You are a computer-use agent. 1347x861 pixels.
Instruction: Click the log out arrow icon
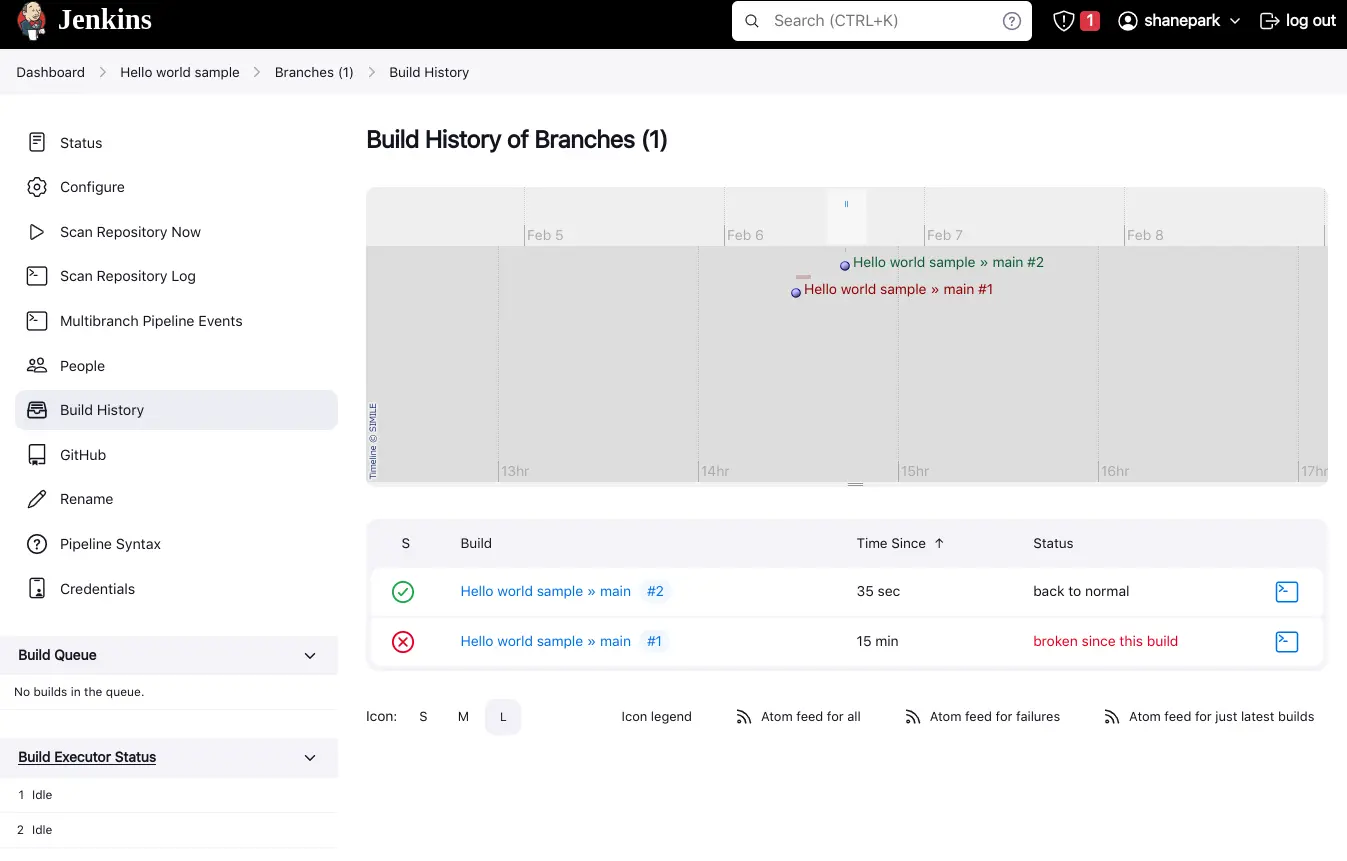[x=1269, y=21]
